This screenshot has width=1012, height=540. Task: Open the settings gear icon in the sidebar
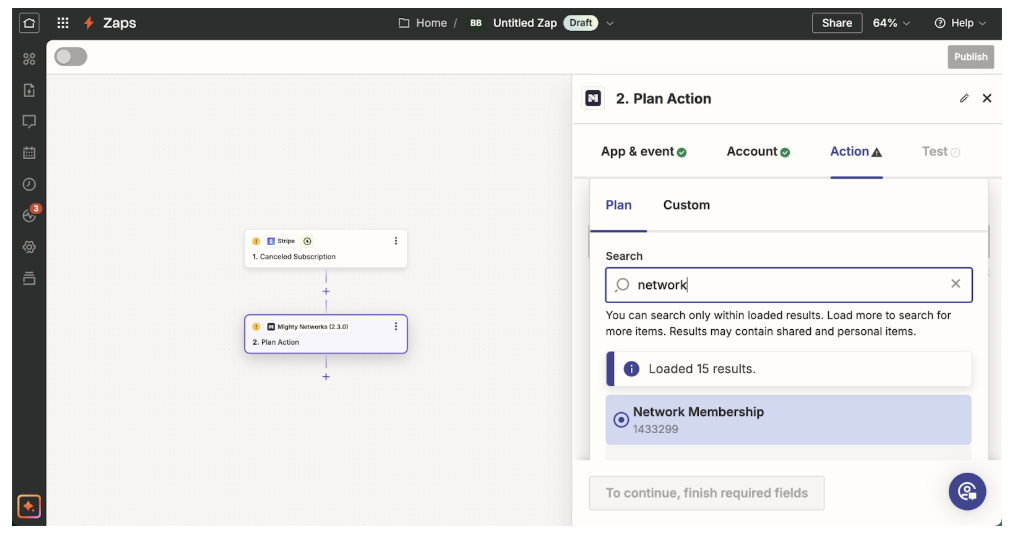[29, 247]
